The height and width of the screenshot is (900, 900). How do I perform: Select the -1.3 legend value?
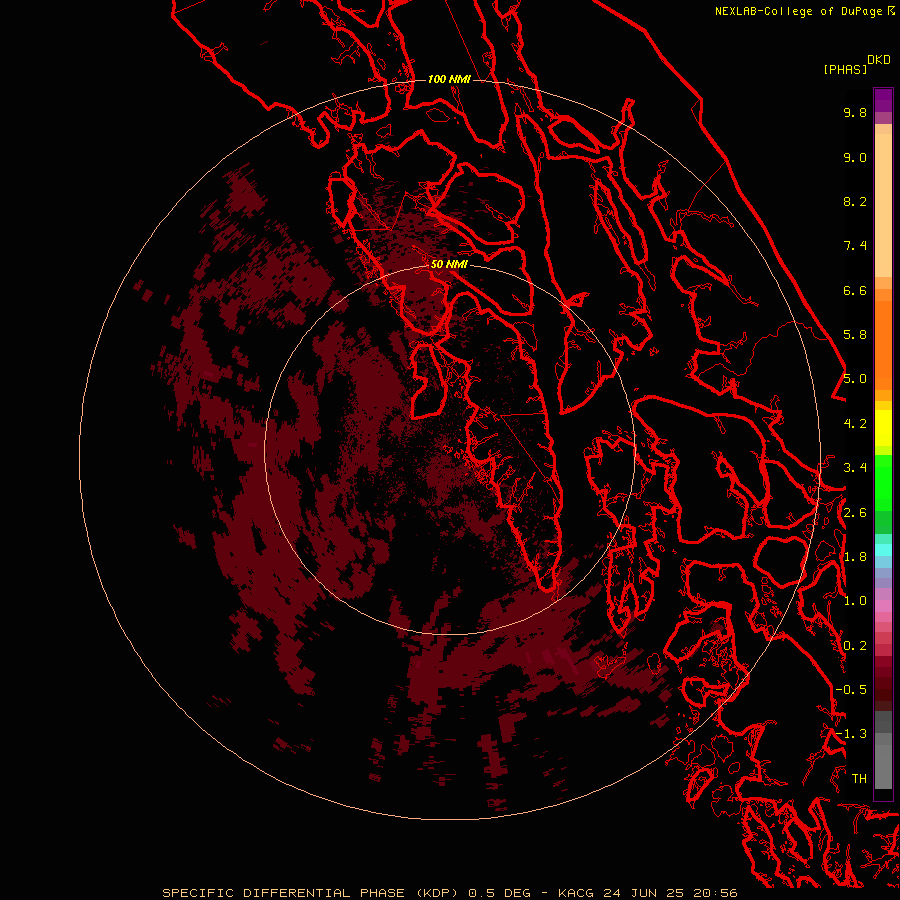pyautogui.click(x=851, y=734)
